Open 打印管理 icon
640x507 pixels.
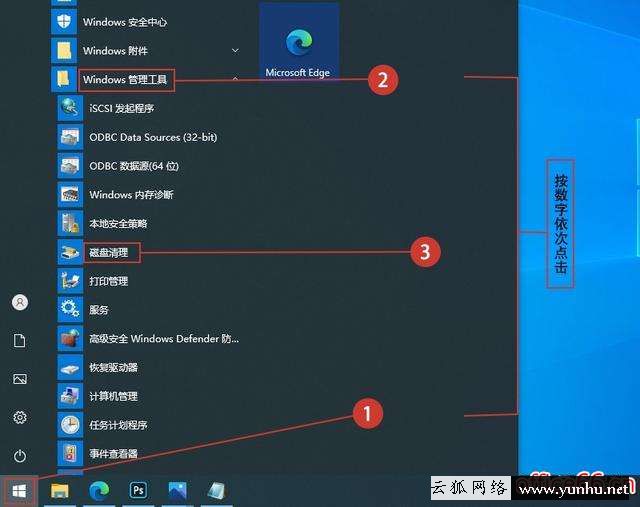click(70, 281)
